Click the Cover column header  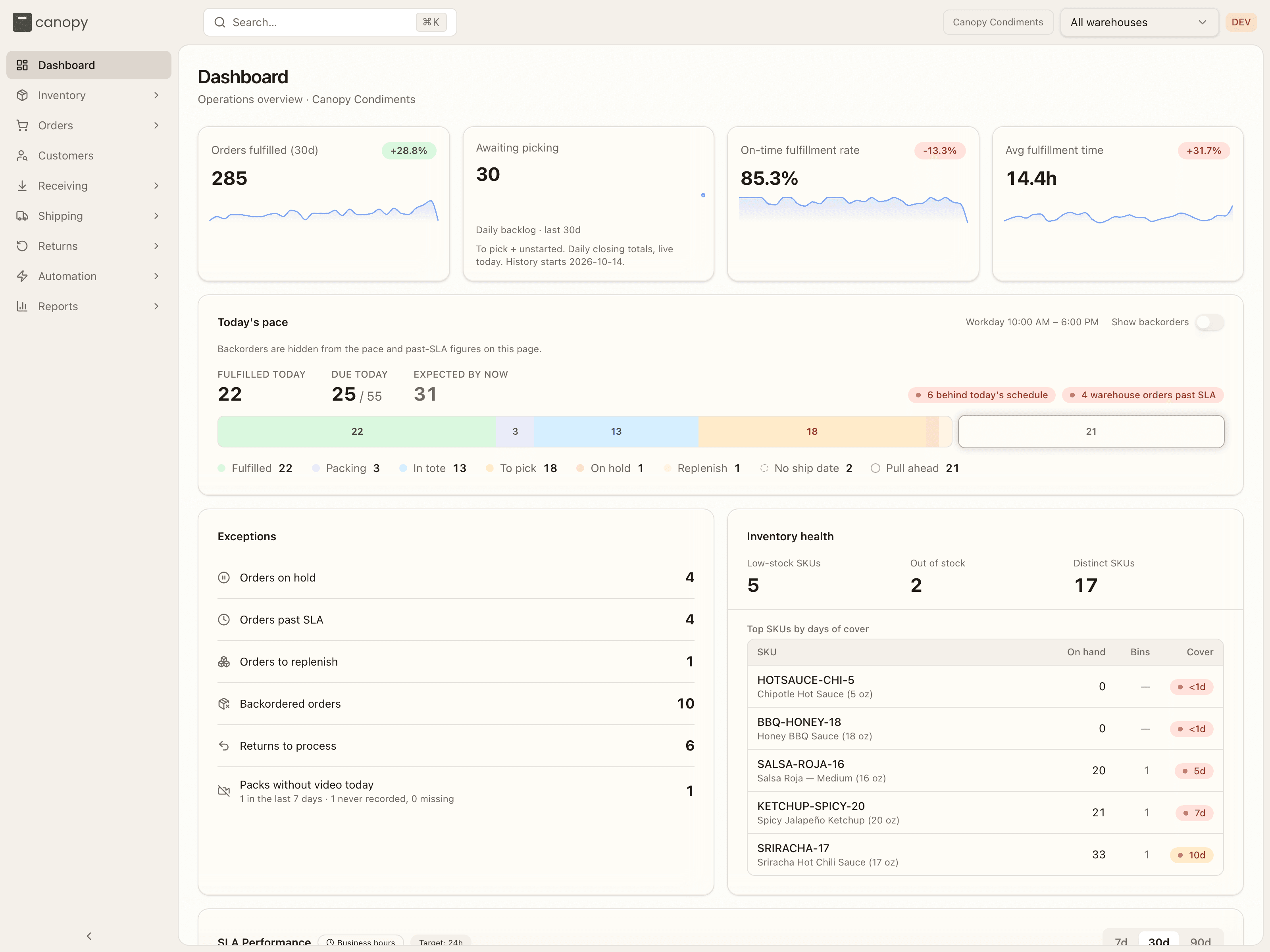[x=1199, y=652]
